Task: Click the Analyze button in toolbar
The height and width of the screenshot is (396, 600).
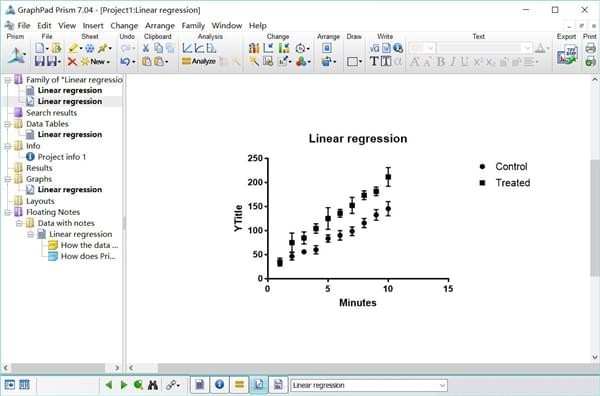Action: (199, 61)
